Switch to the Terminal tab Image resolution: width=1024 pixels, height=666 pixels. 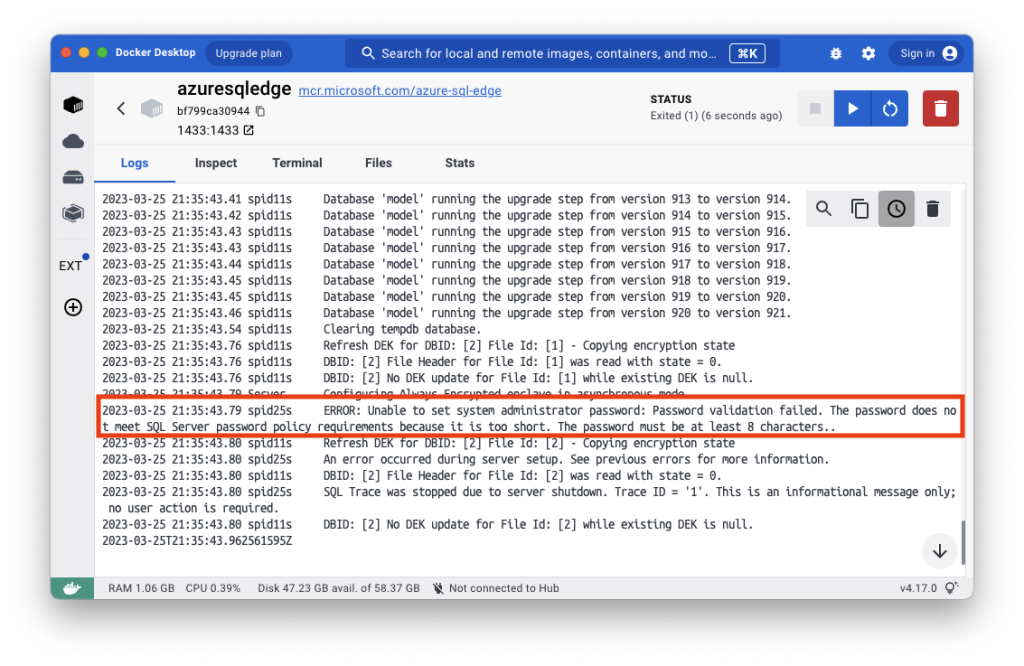pyautogui.click(x=297, y=163)
